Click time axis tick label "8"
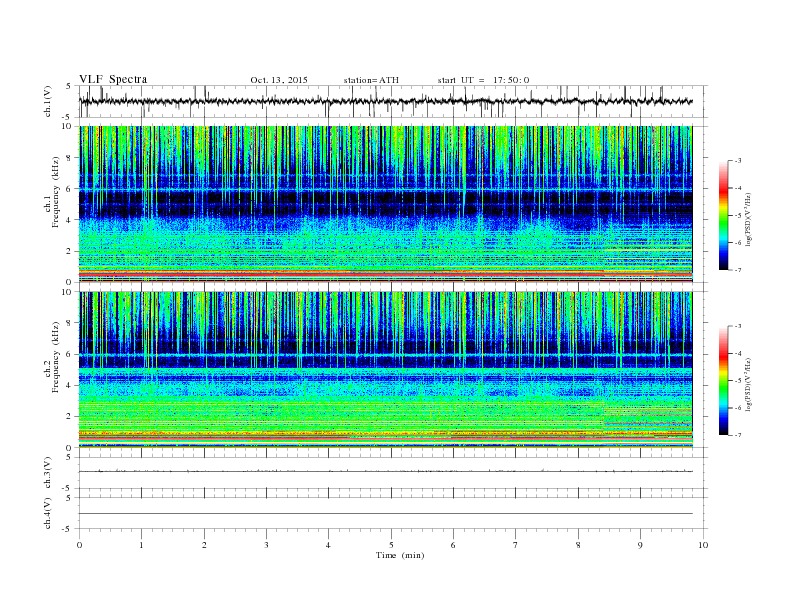 [578, 545]
